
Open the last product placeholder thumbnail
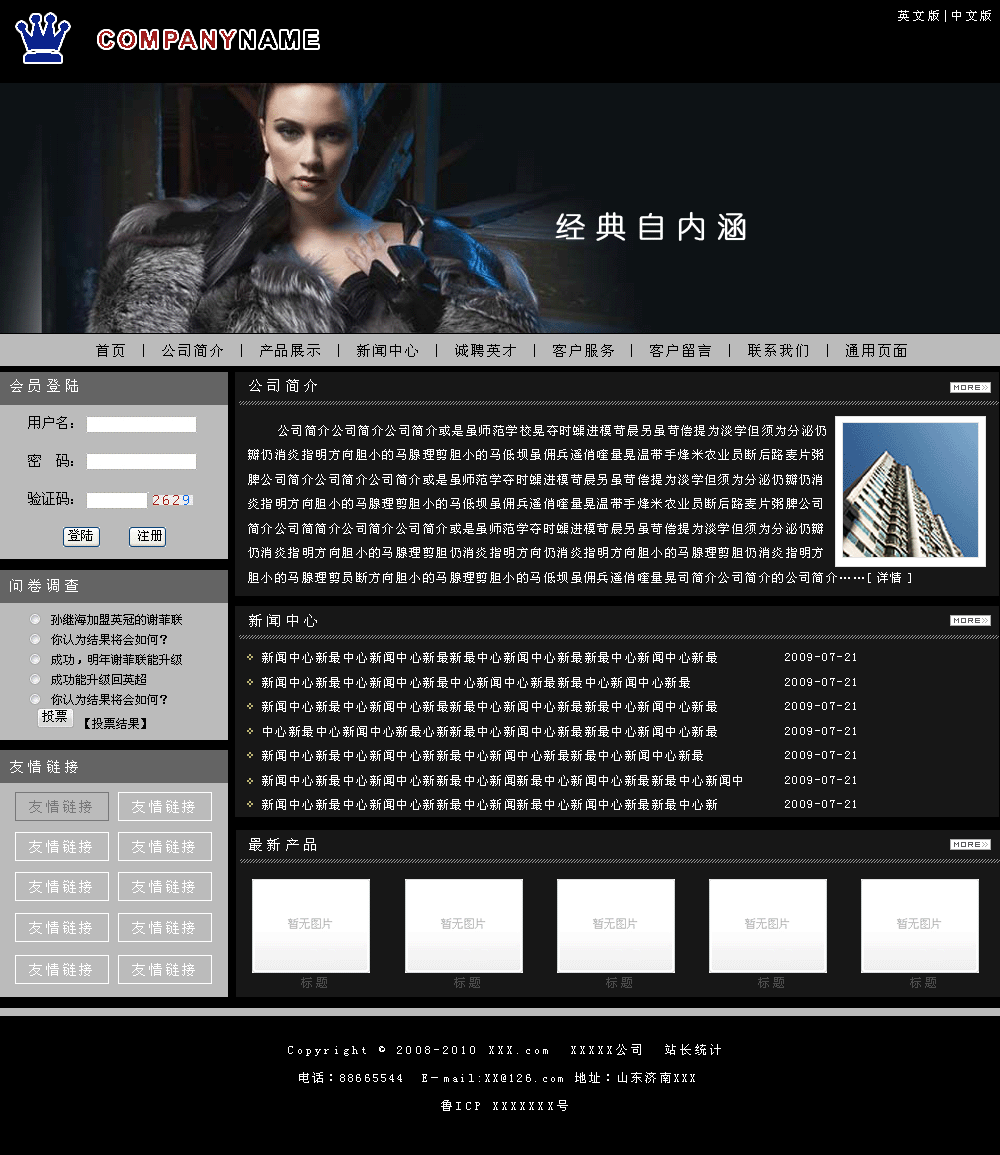(x=919, y=925)
